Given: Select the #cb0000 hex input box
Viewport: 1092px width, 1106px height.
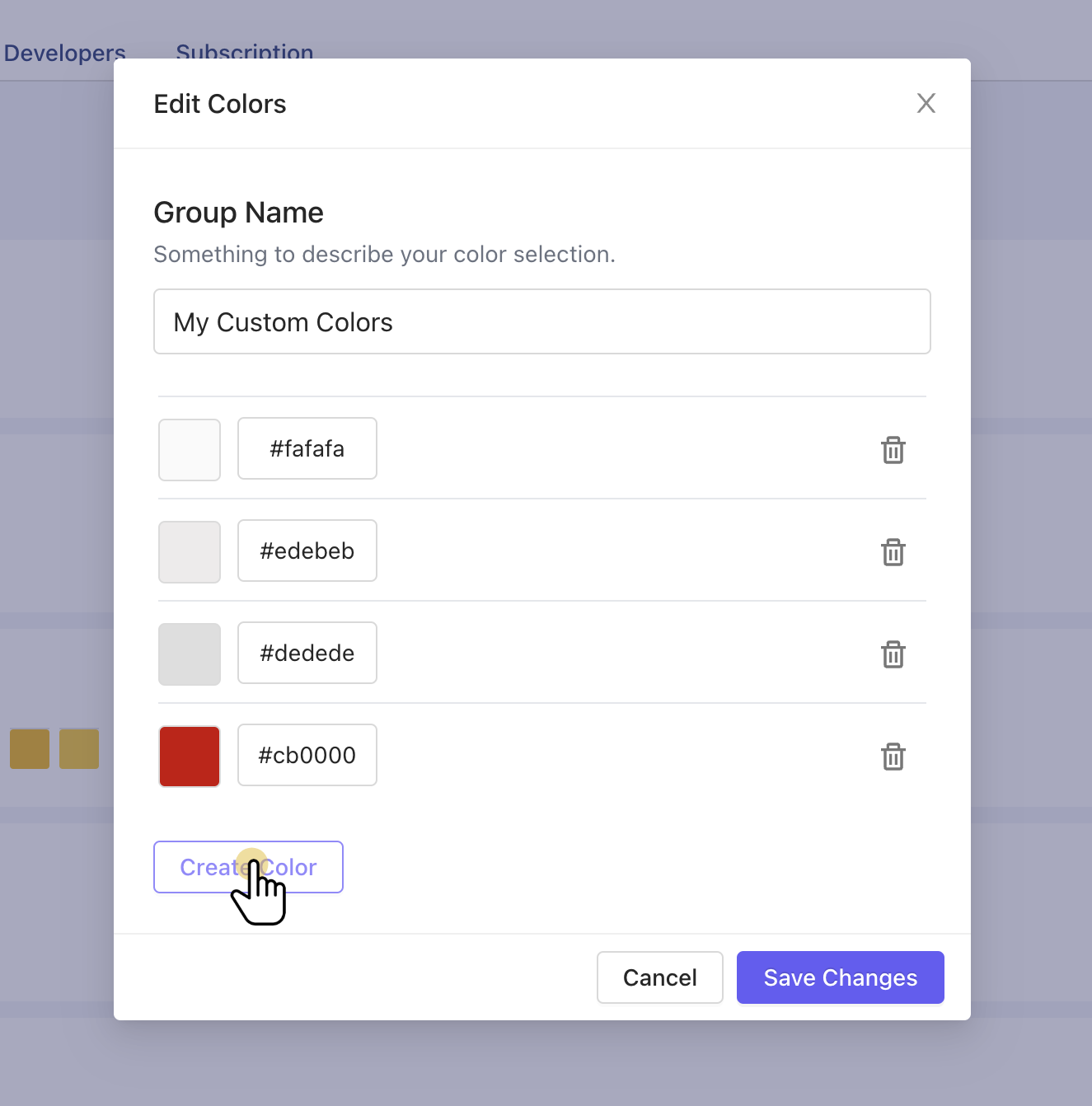Looking at the screenshot, I should click(307, 755).
